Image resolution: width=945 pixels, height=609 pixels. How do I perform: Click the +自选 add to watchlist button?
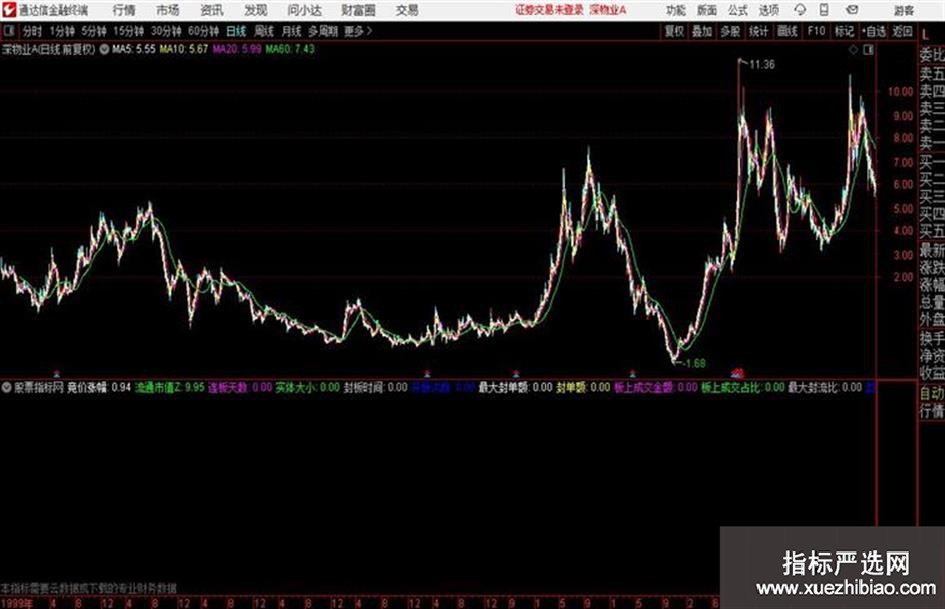click(x=874, y=31)
